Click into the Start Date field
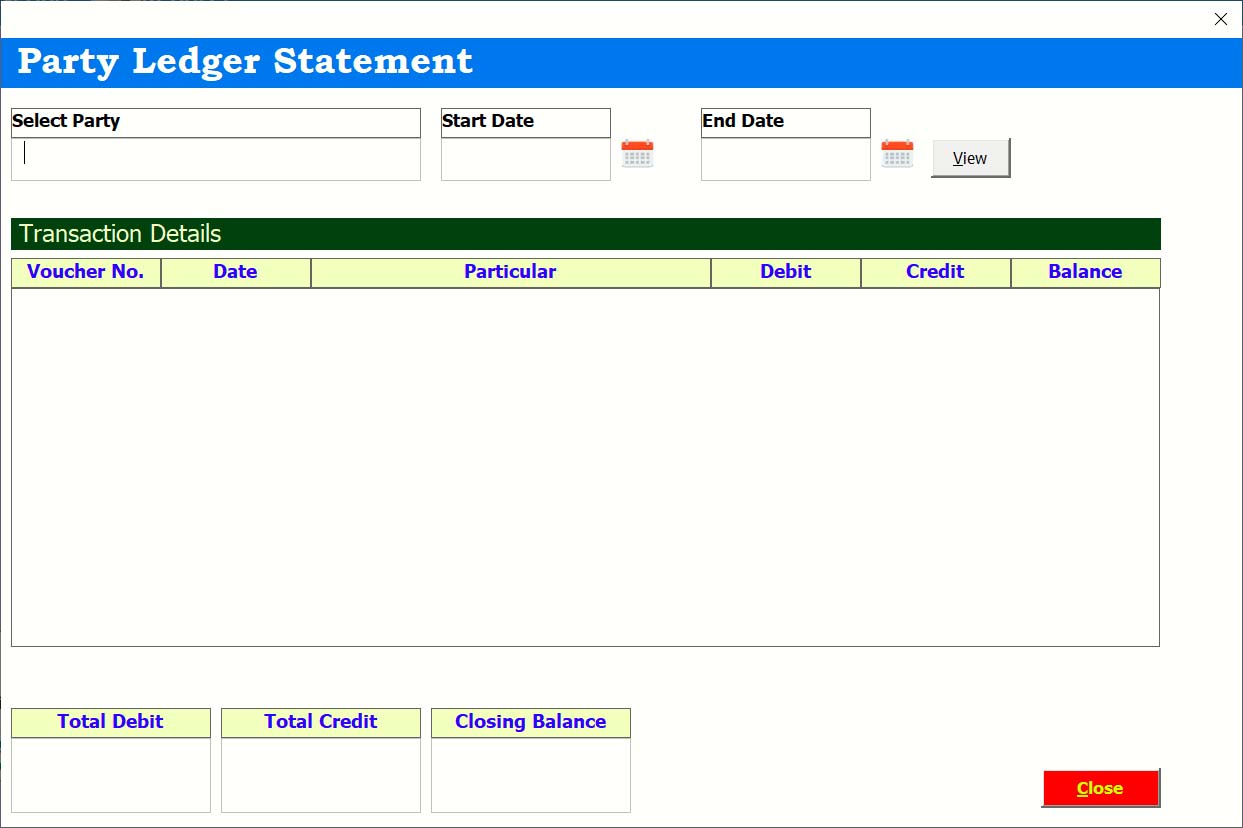 click(x=525, y=159)
